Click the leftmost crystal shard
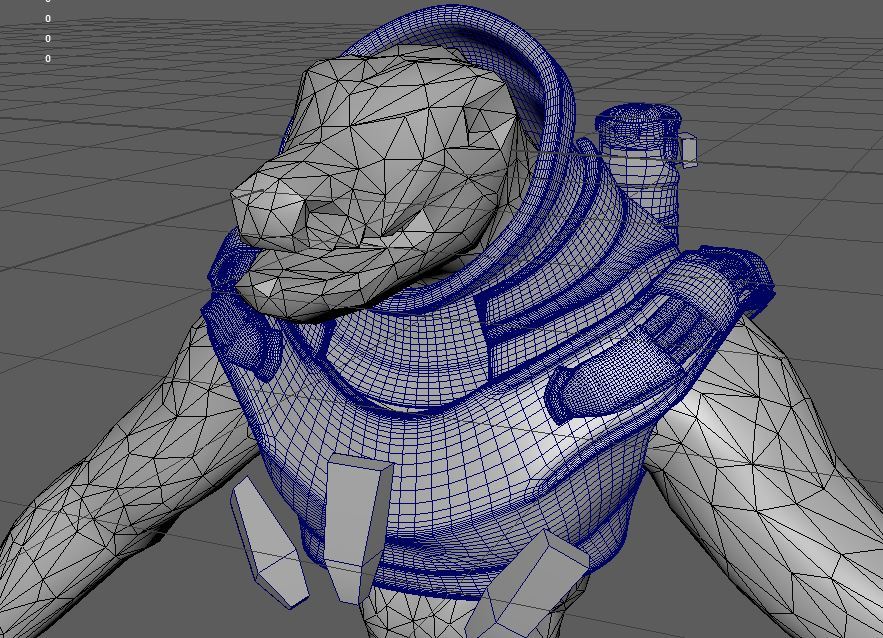The image size is (883, 638). (x=268, y=540)
